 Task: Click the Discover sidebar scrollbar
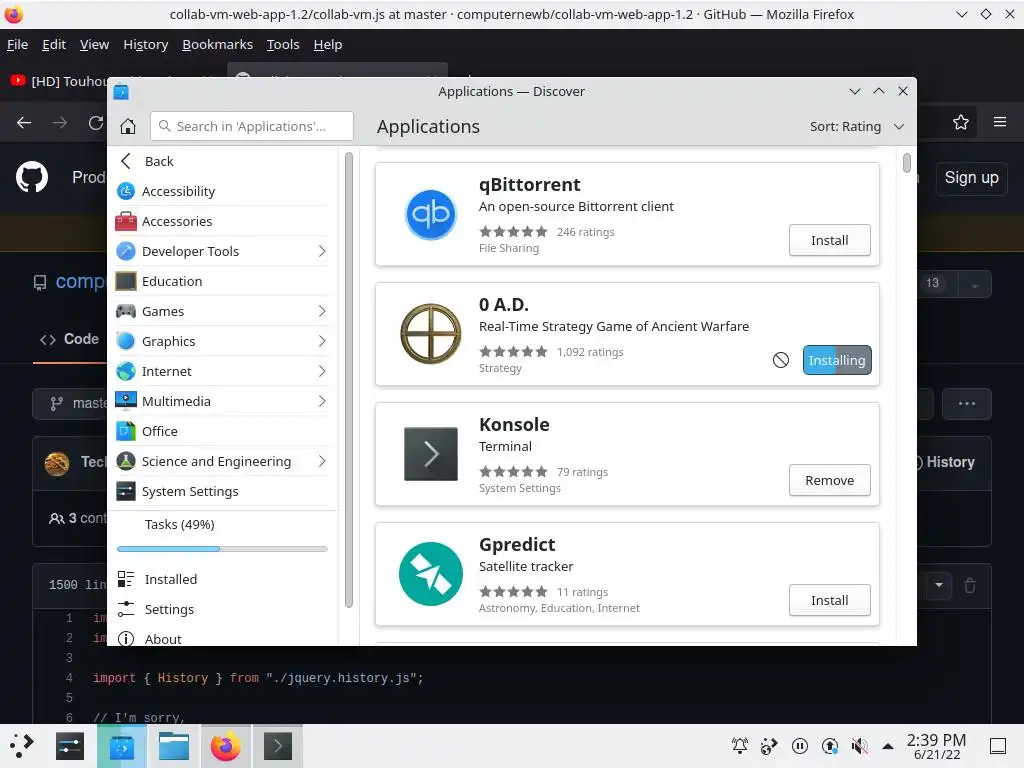pyautogui.click(x=349, y=379)
